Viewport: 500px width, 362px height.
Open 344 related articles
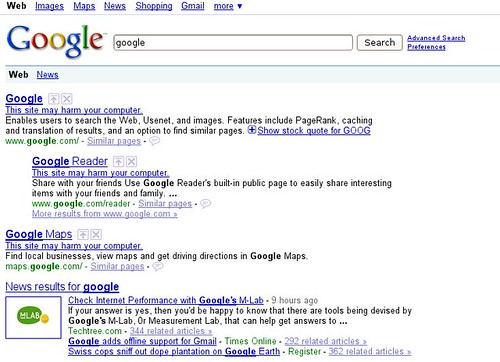[x=171, y=331]
